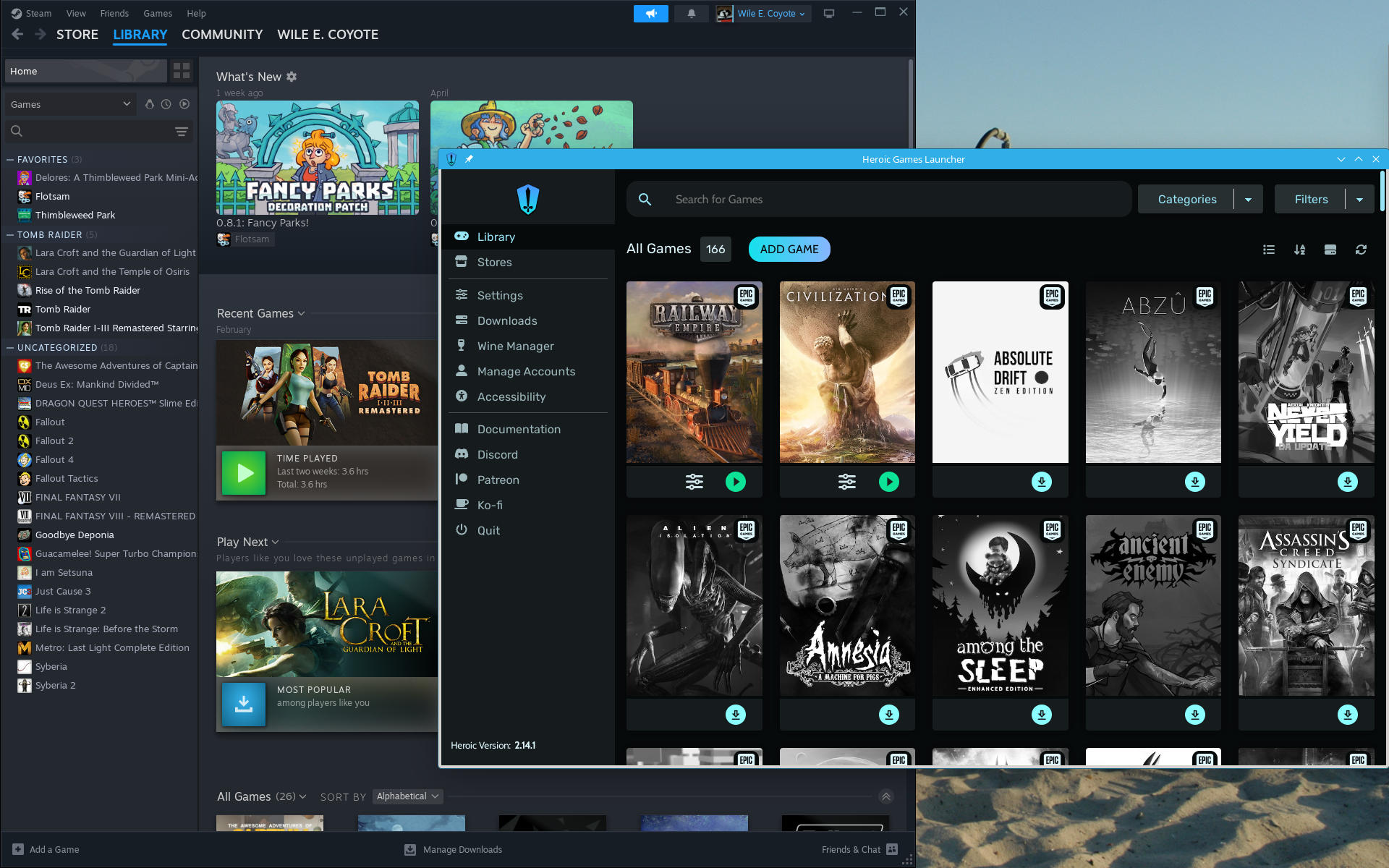Screen dimensions: 1389x868
Task: Toggle alphabetical sort order in Heroic
Action: pos(1300,250)
